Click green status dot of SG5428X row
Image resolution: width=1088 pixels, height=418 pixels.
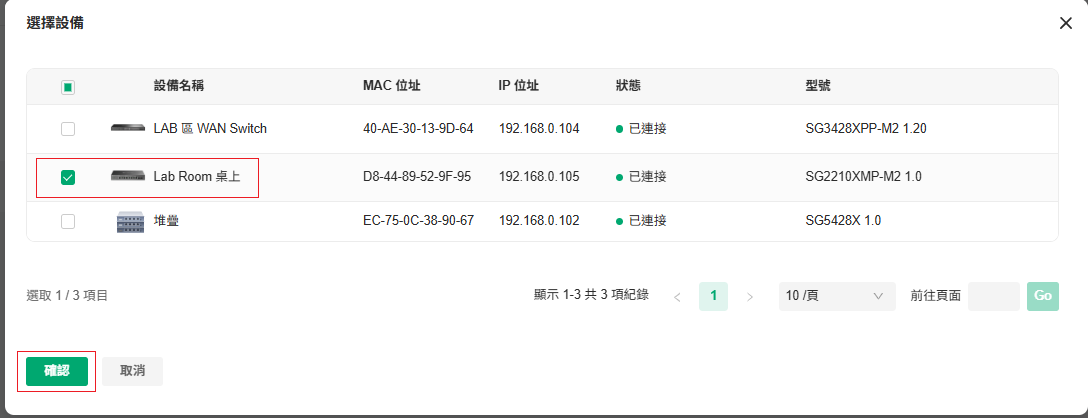coord(619,221)
